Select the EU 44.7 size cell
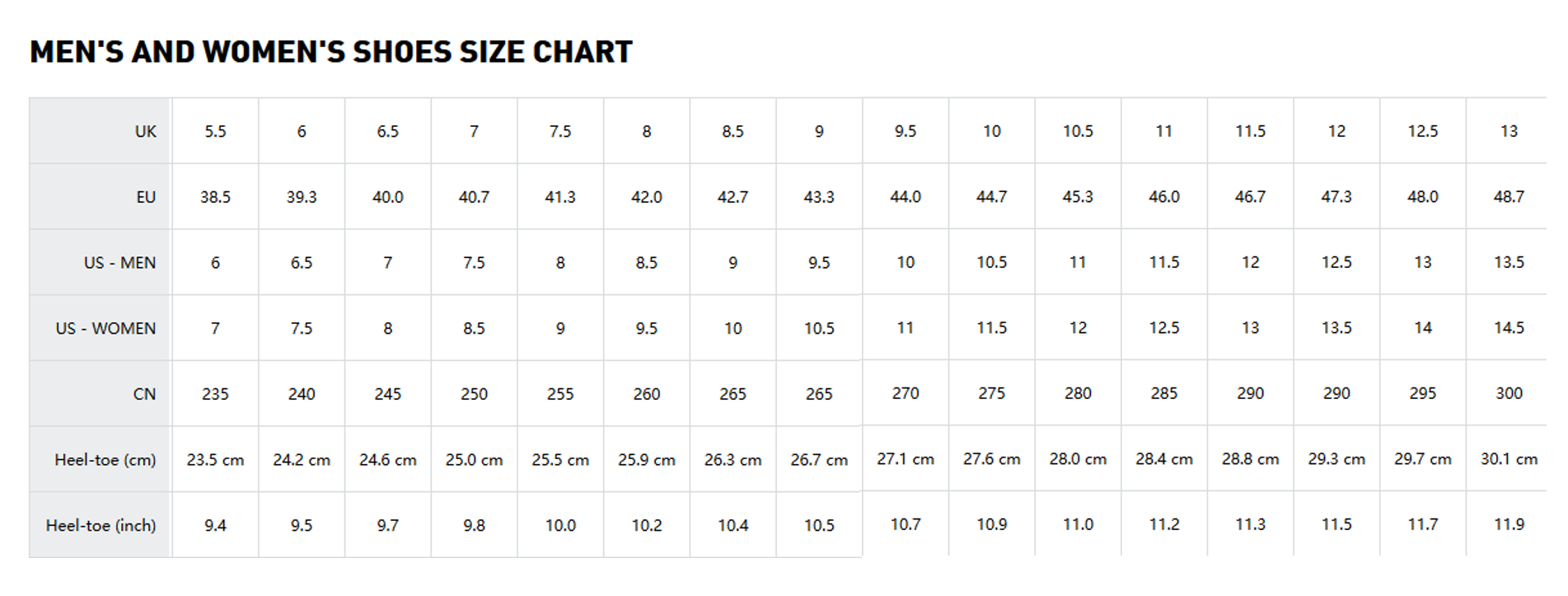 click(x=991, y=197)
